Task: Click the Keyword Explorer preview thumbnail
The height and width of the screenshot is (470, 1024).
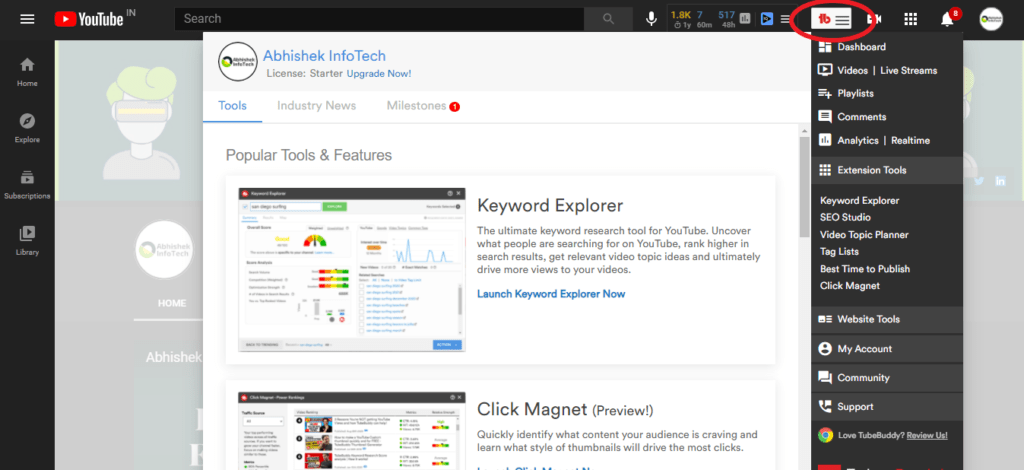Action: [x=352, y=270]
